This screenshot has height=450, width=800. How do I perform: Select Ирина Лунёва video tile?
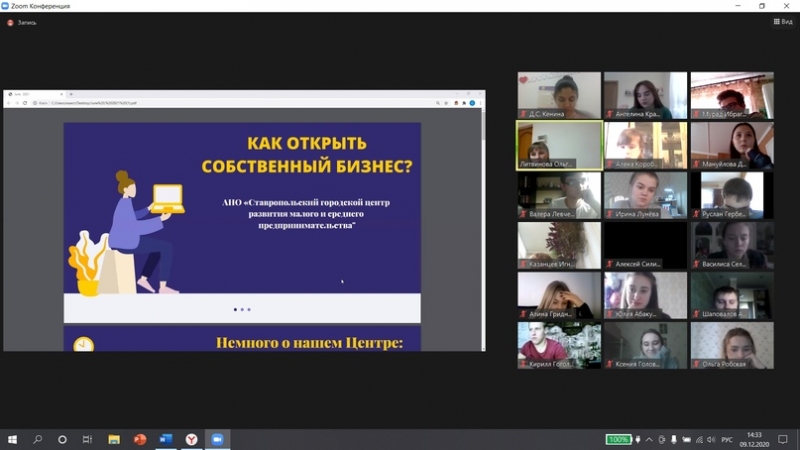645,195
